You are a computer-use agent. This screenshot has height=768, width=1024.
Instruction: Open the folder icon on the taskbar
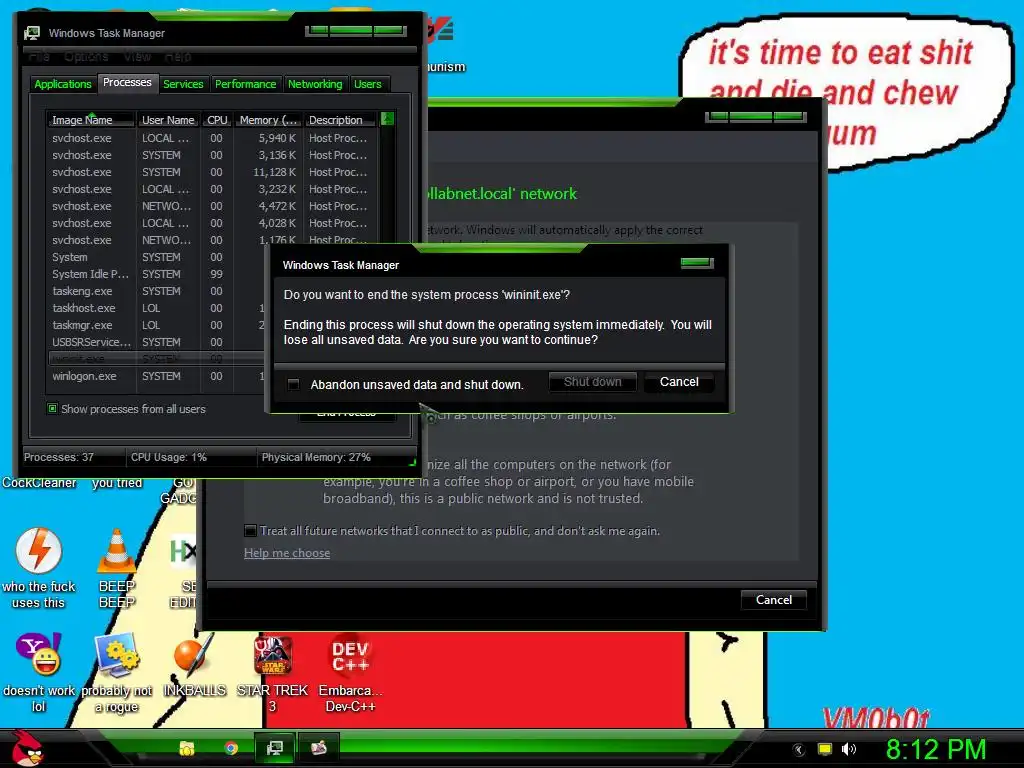click(x=187, y=748)
